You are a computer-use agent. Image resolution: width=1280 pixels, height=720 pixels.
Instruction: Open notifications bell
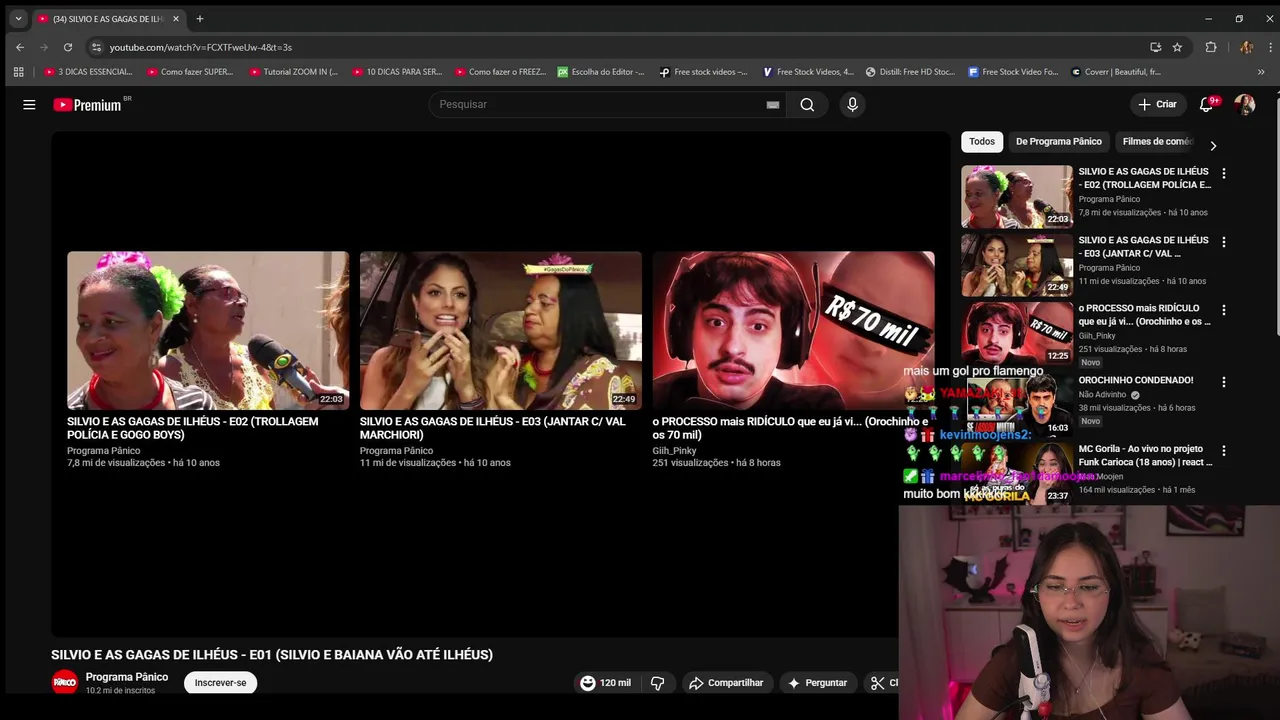pyautogui.click(x=1207, y=104)
